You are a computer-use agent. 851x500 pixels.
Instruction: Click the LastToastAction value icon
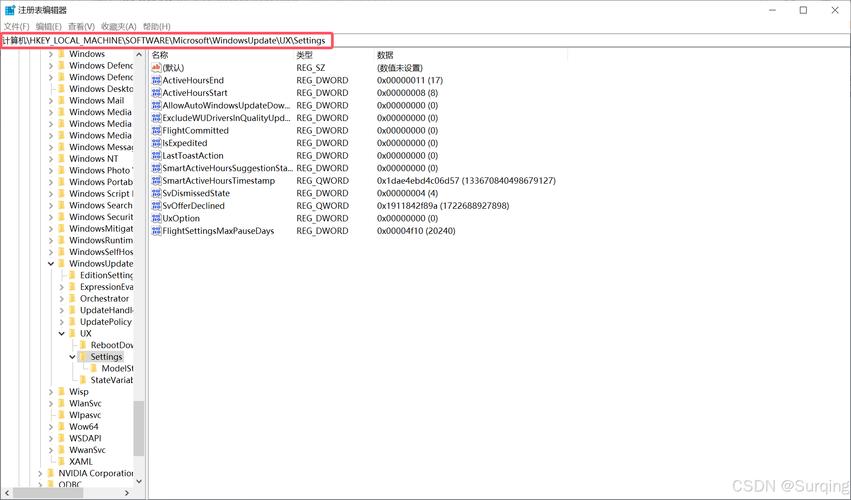click(156, 155)
